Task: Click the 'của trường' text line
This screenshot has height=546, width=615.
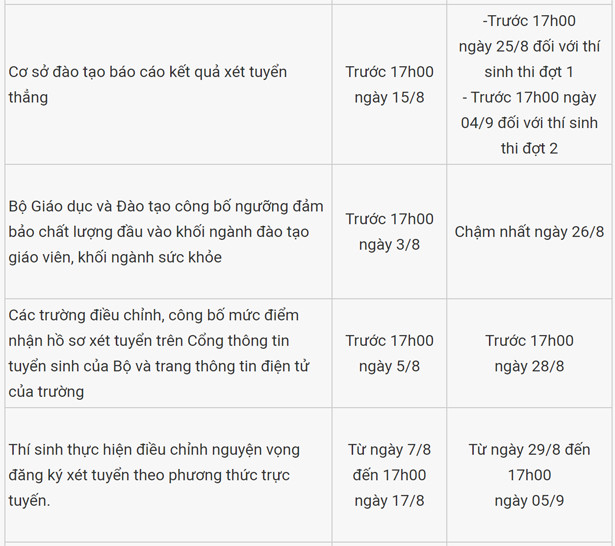Action: (x=46, y=391)
